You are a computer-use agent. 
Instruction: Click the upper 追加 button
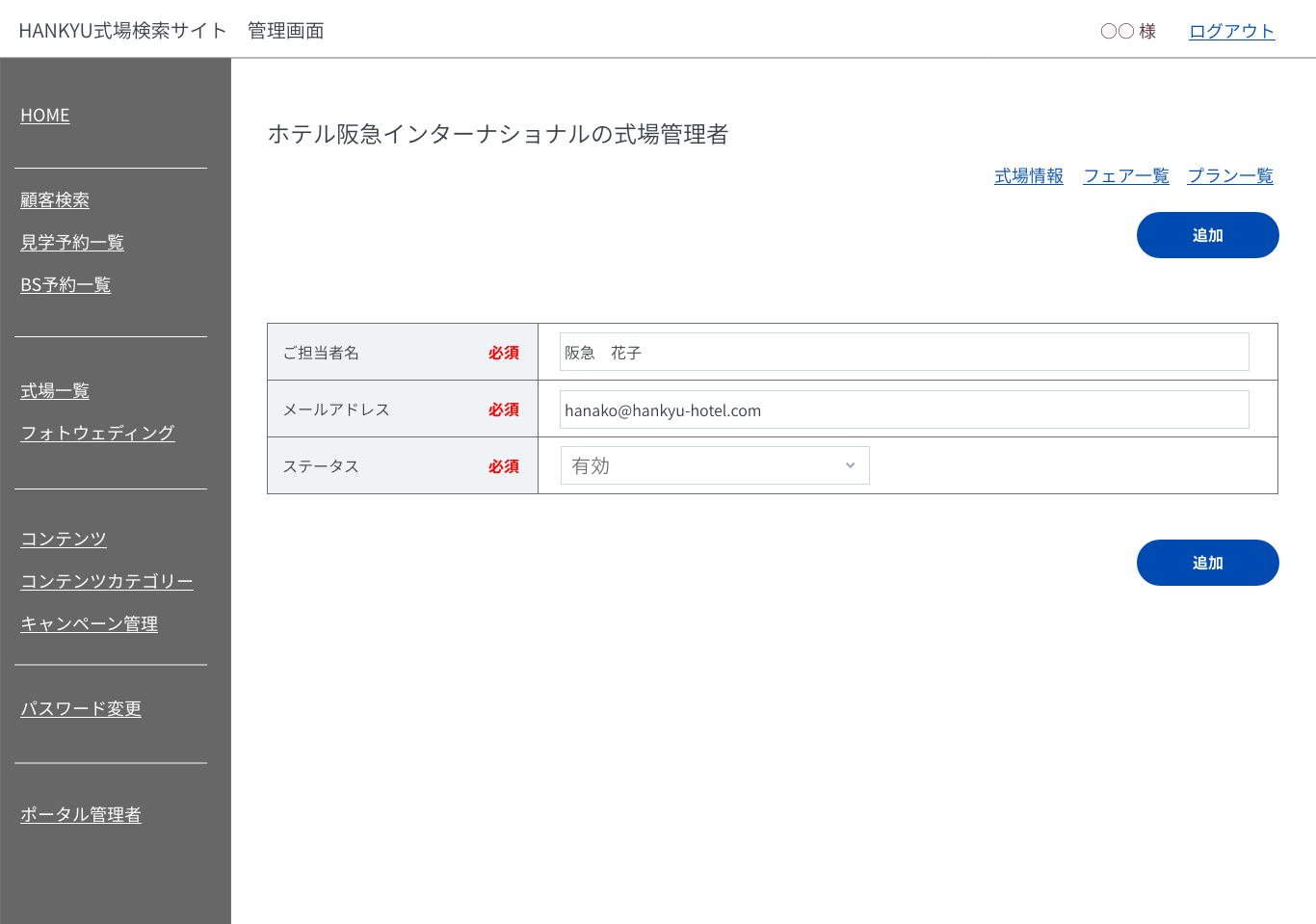(x=1207, y=235)
